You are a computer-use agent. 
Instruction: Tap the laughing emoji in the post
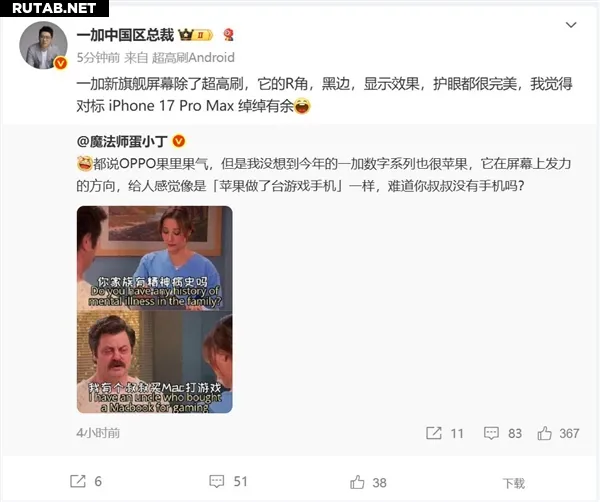tap(302, 106)
